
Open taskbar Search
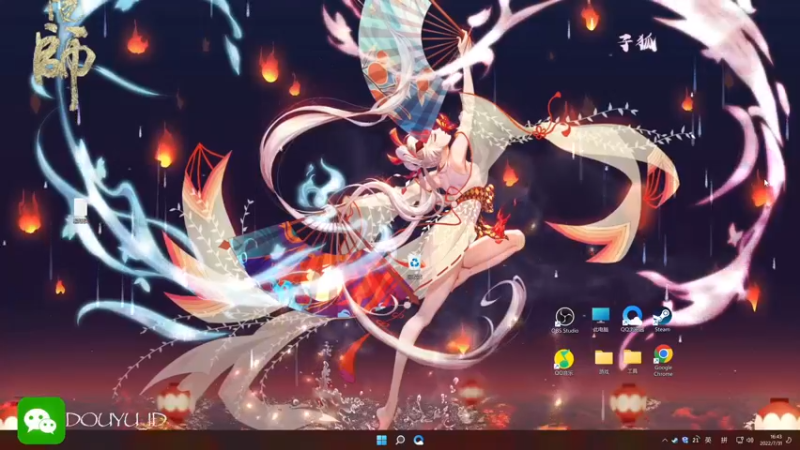pos(401,440)
